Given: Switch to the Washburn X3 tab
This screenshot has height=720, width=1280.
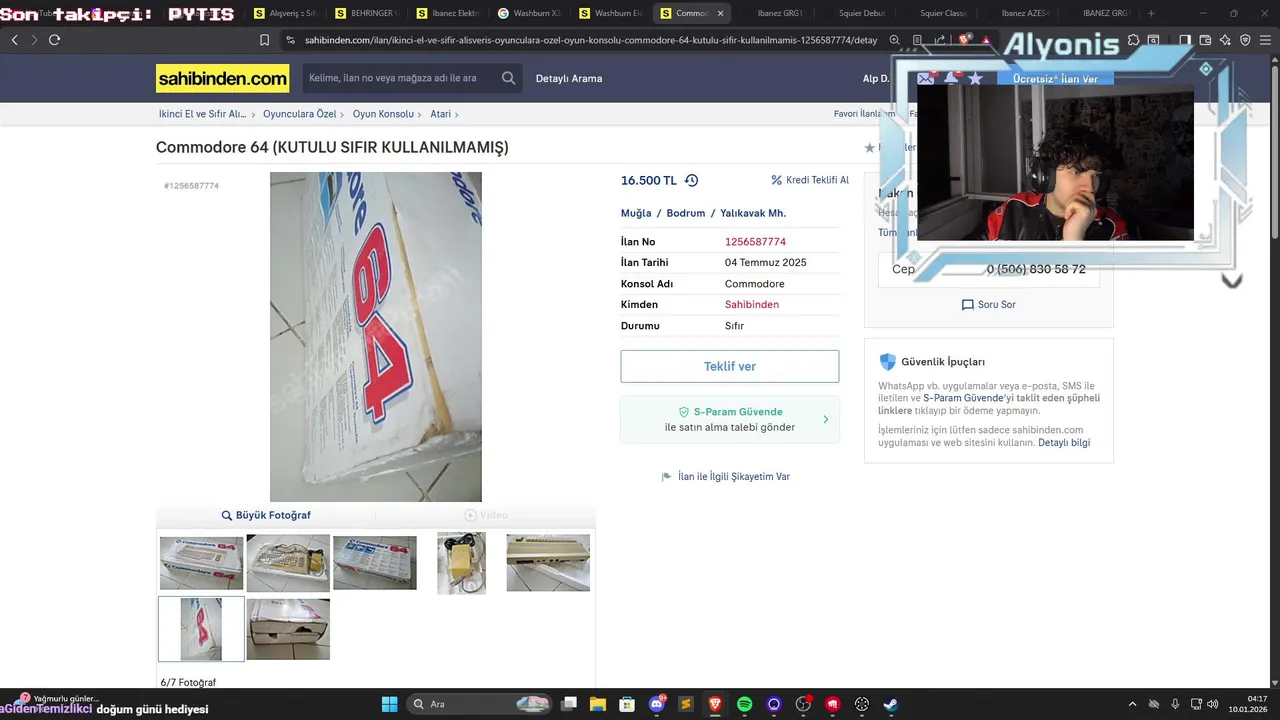Looking at the screenshot, I should 528,13.
